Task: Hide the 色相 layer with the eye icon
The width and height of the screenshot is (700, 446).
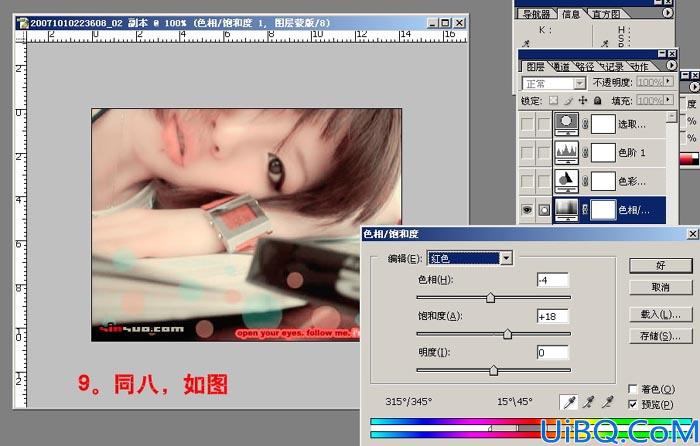Action: 527,209
